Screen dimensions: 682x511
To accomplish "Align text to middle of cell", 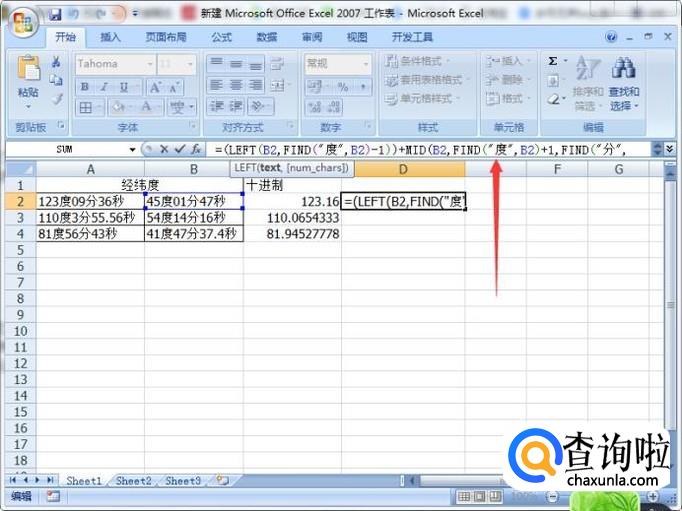I will click(x=236, y=63).
